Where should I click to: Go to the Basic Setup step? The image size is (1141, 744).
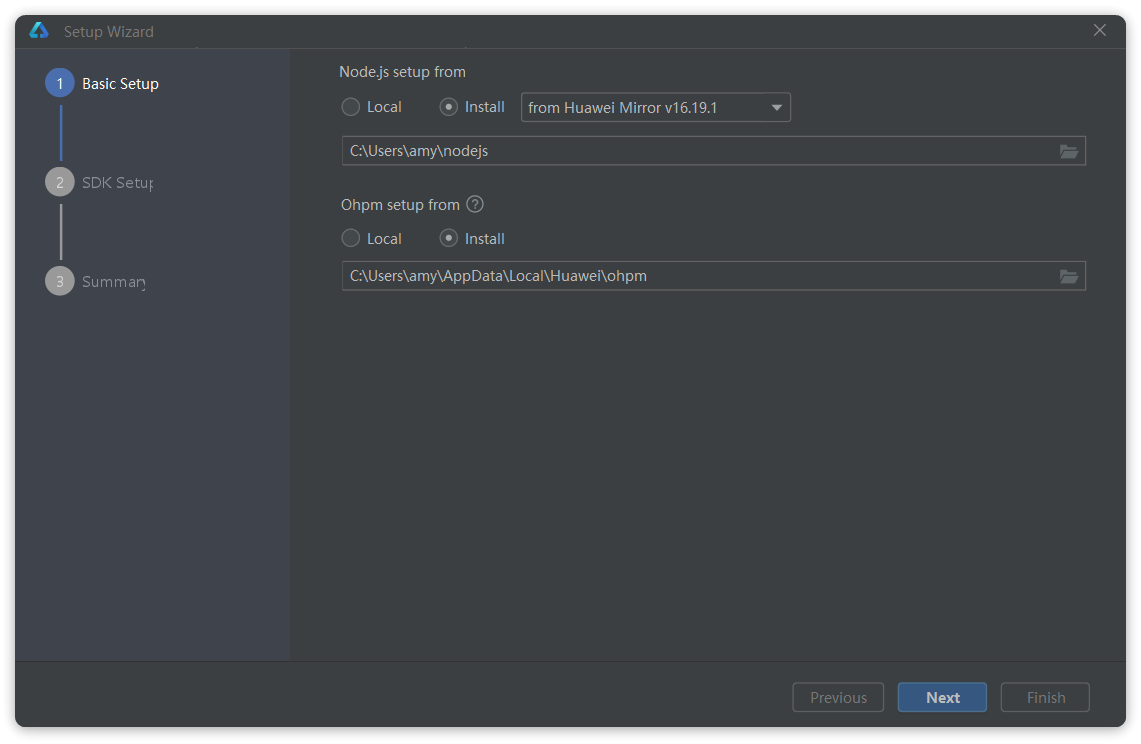tap(102, 84)
